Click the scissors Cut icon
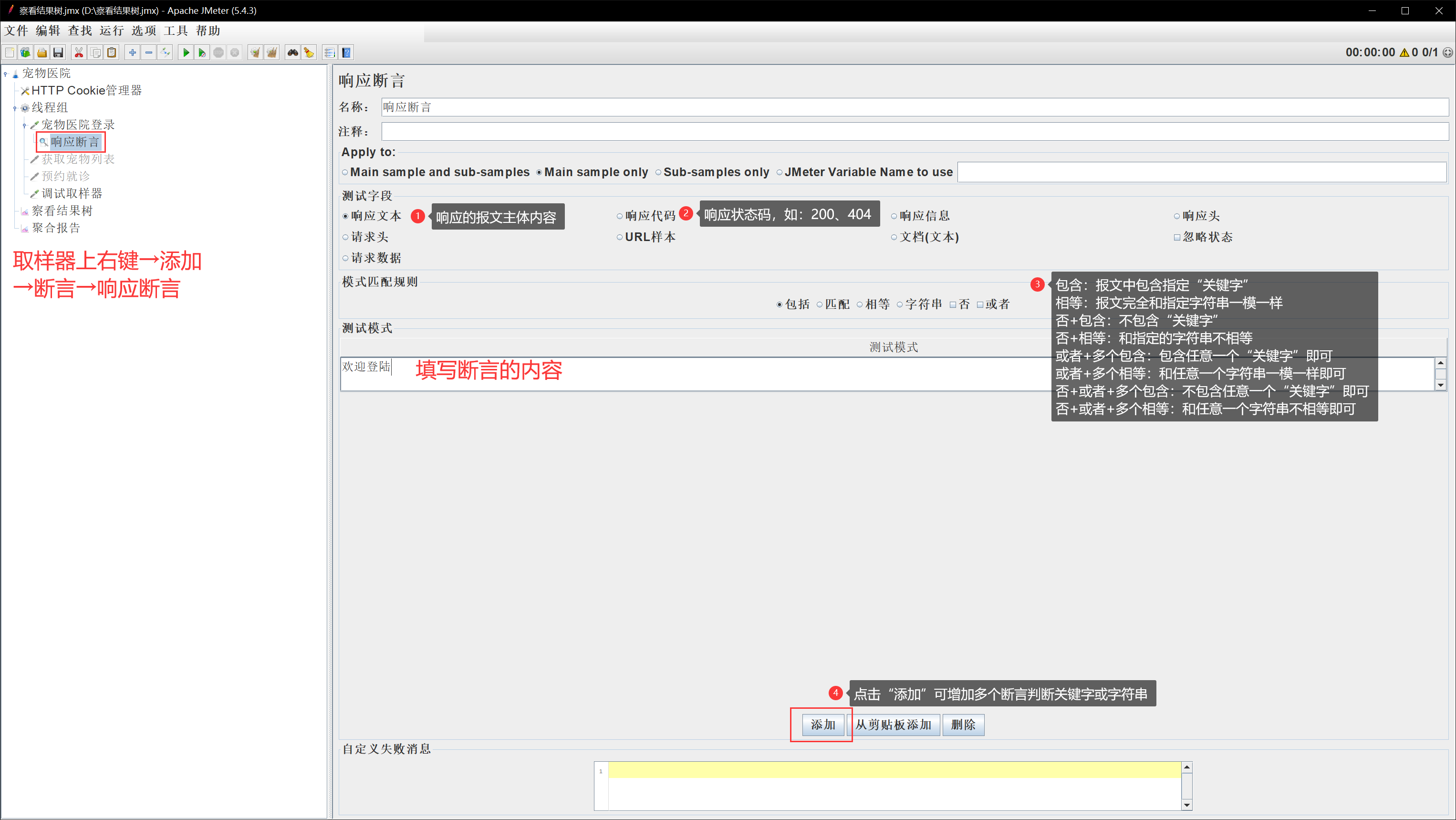The height and width of the screenshot is (820, 1456). tap(79, 53)
